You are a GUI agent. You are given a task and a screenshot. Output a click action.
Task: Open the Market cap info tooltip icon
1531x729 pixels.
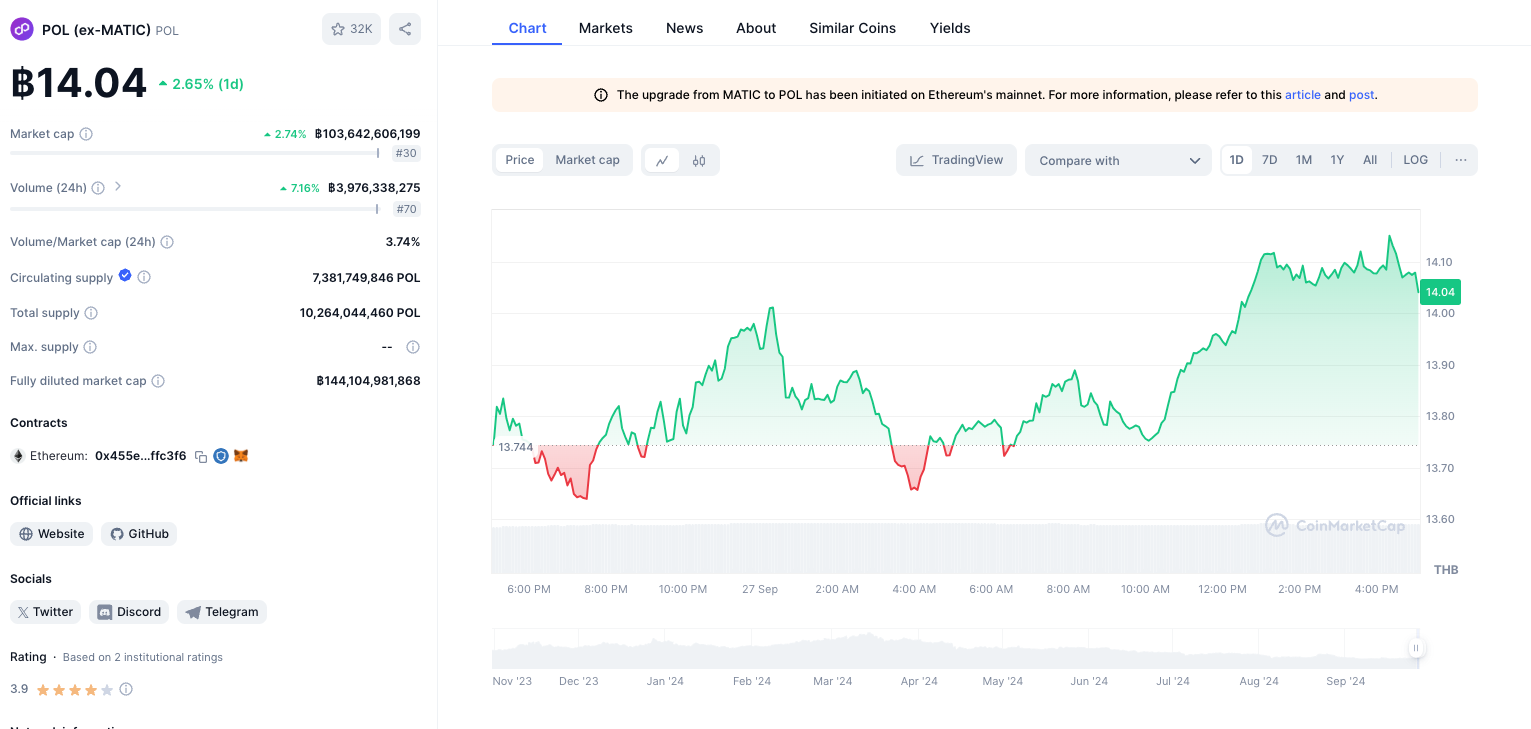point(86,134)
